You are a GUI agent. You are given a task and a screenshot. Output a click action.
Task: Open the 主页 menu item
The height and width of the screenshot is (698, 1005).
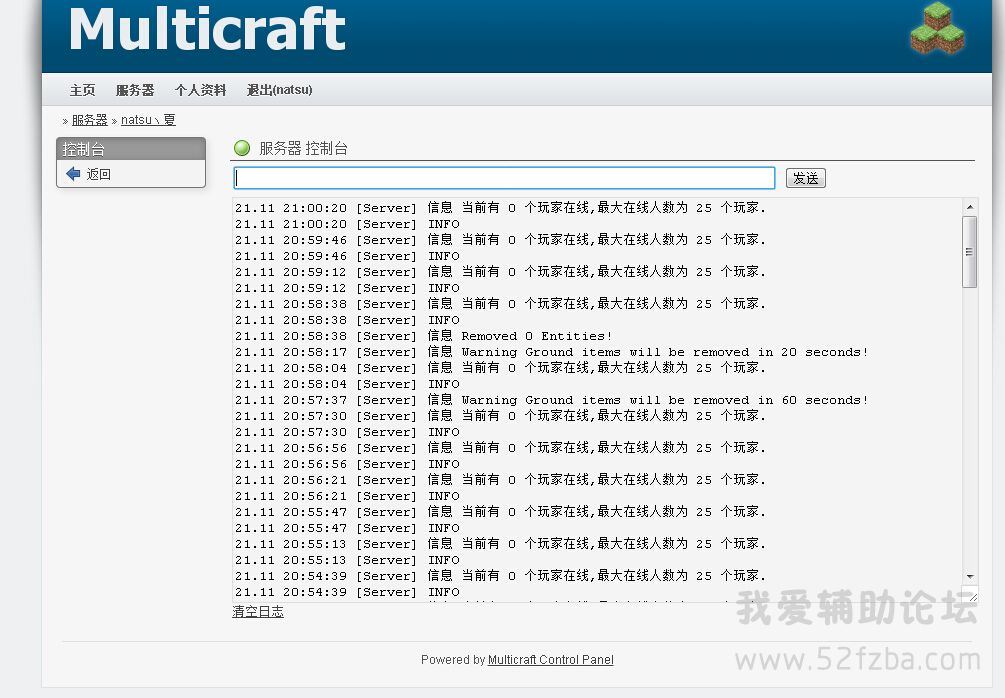click(82, 90)
